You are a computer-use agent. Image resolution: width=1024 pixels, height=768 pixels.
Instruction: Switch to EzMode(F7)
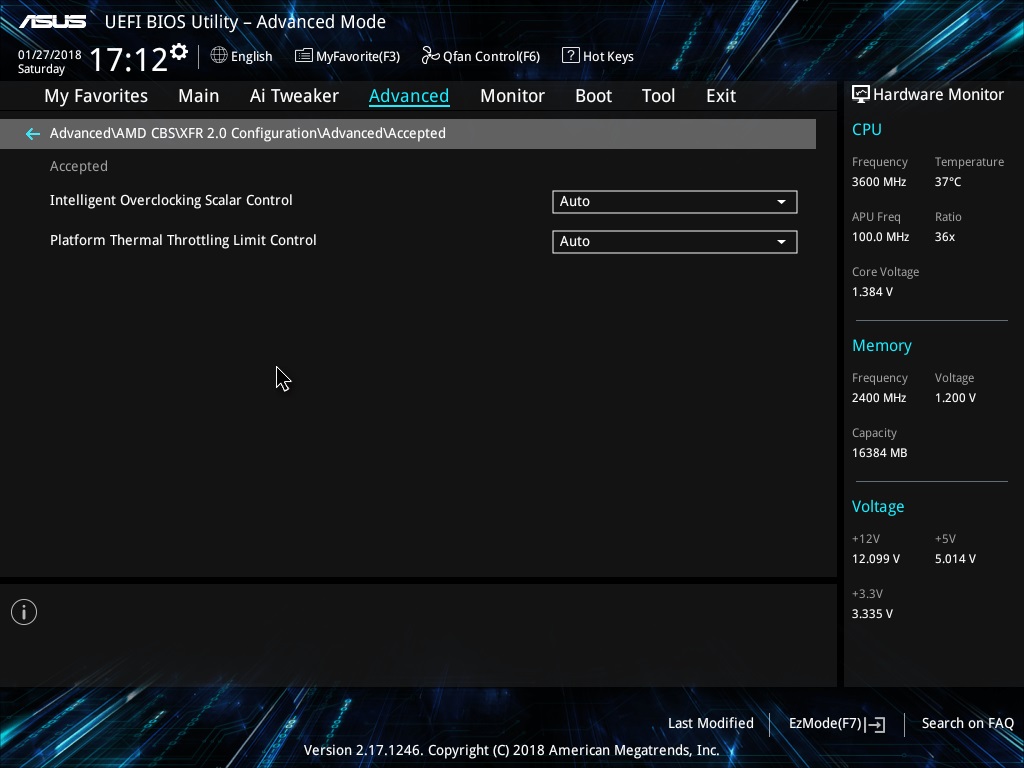click(837, 724)
